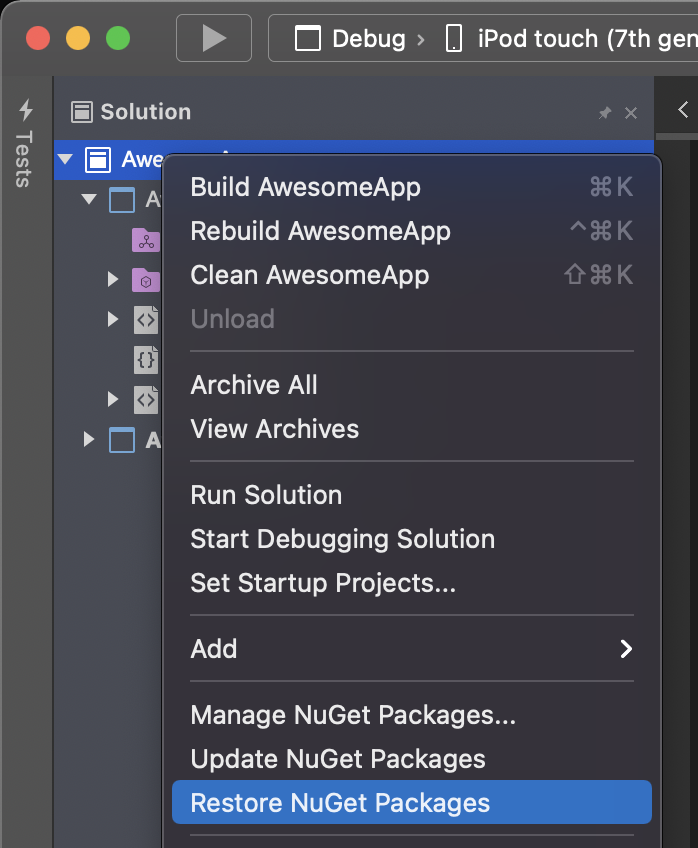Image resolution: width=698 pixels, height=848 pixels.
Task: Expand the second collapsed project node
Action: tap(89, 439)
